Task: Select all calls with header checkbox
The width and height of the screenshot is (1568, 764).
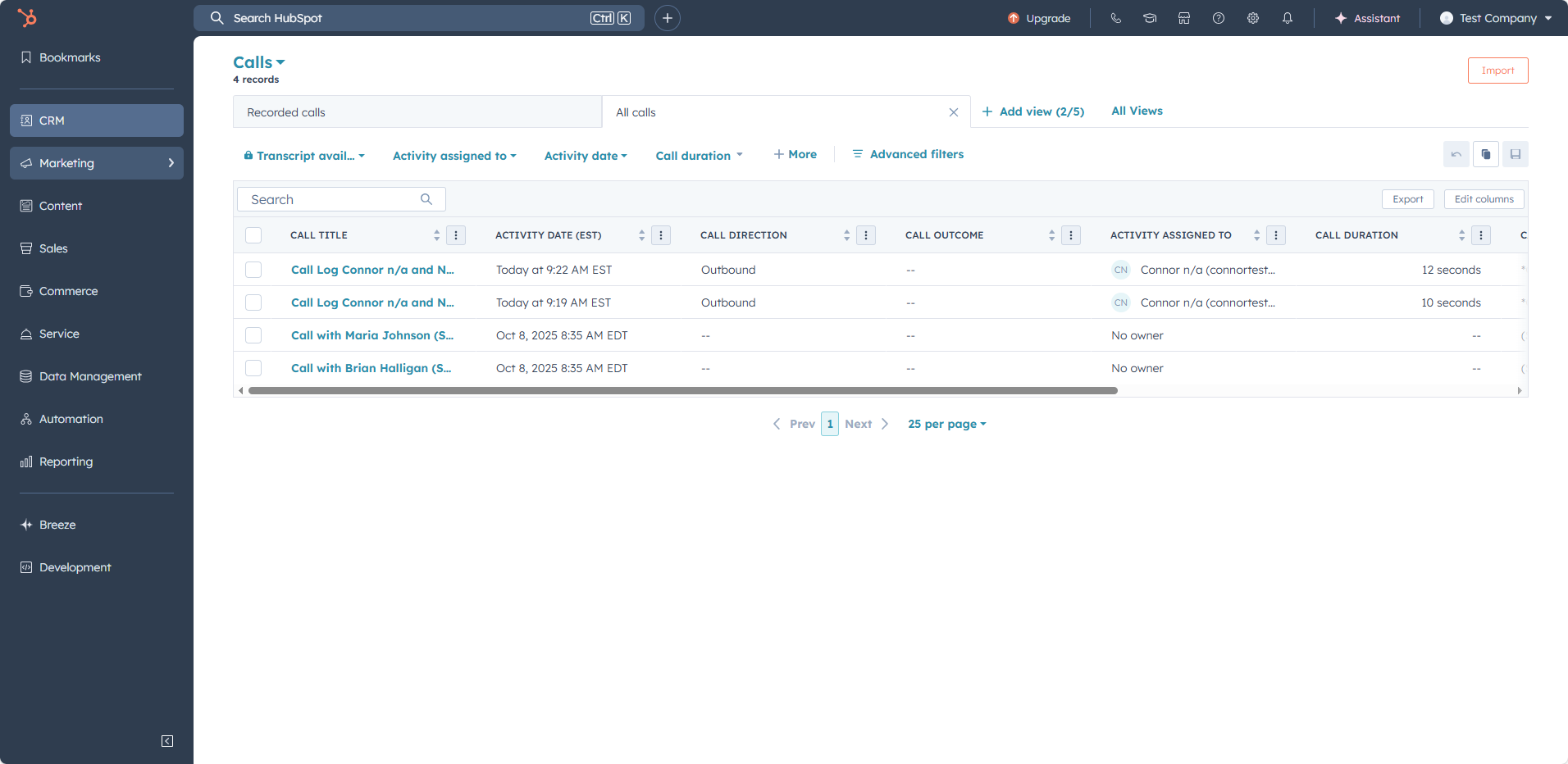Action: tap(253, 235)
